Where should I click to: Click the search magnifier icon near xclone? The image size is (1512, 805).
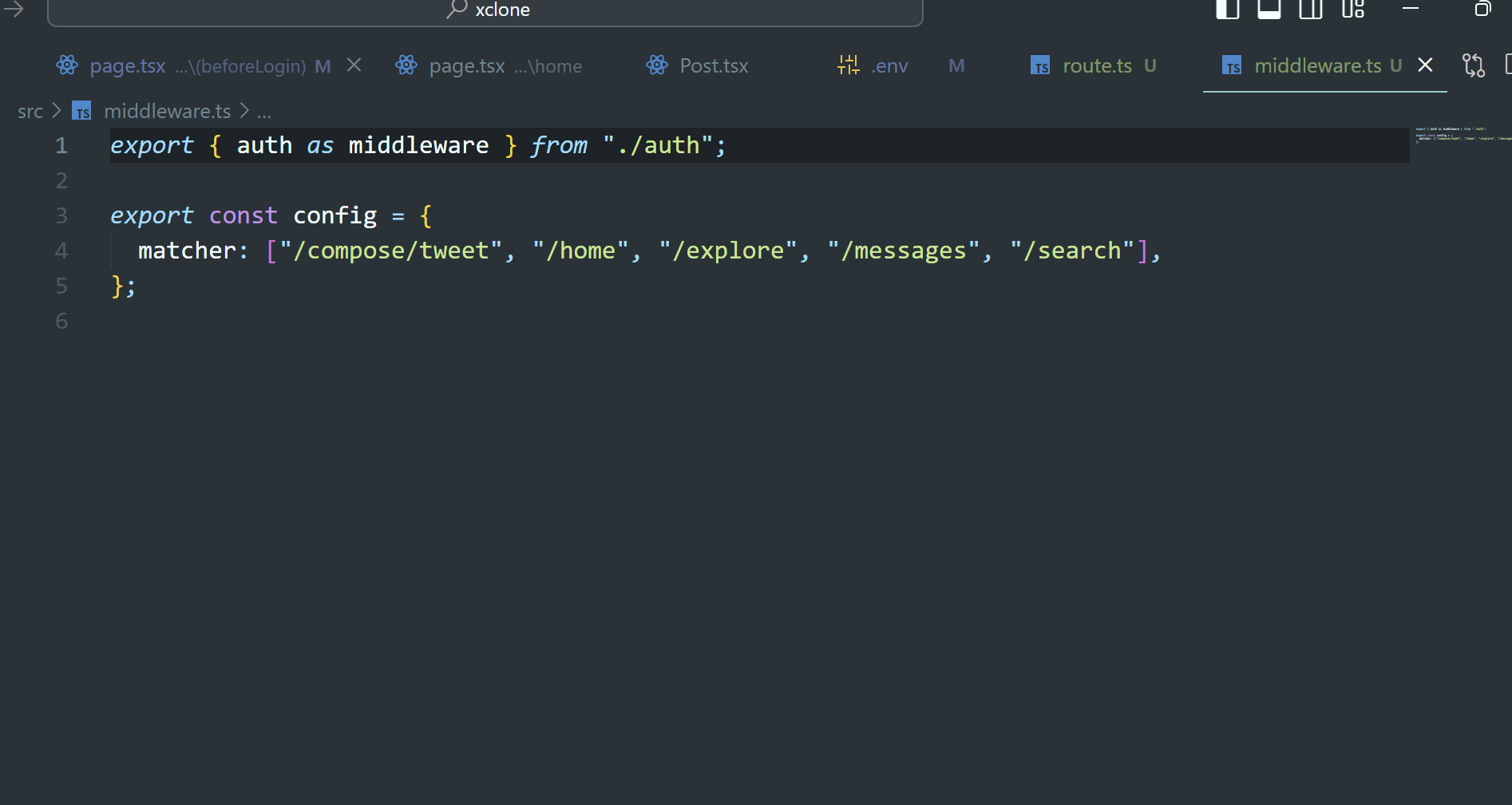[x=457, y=9]
